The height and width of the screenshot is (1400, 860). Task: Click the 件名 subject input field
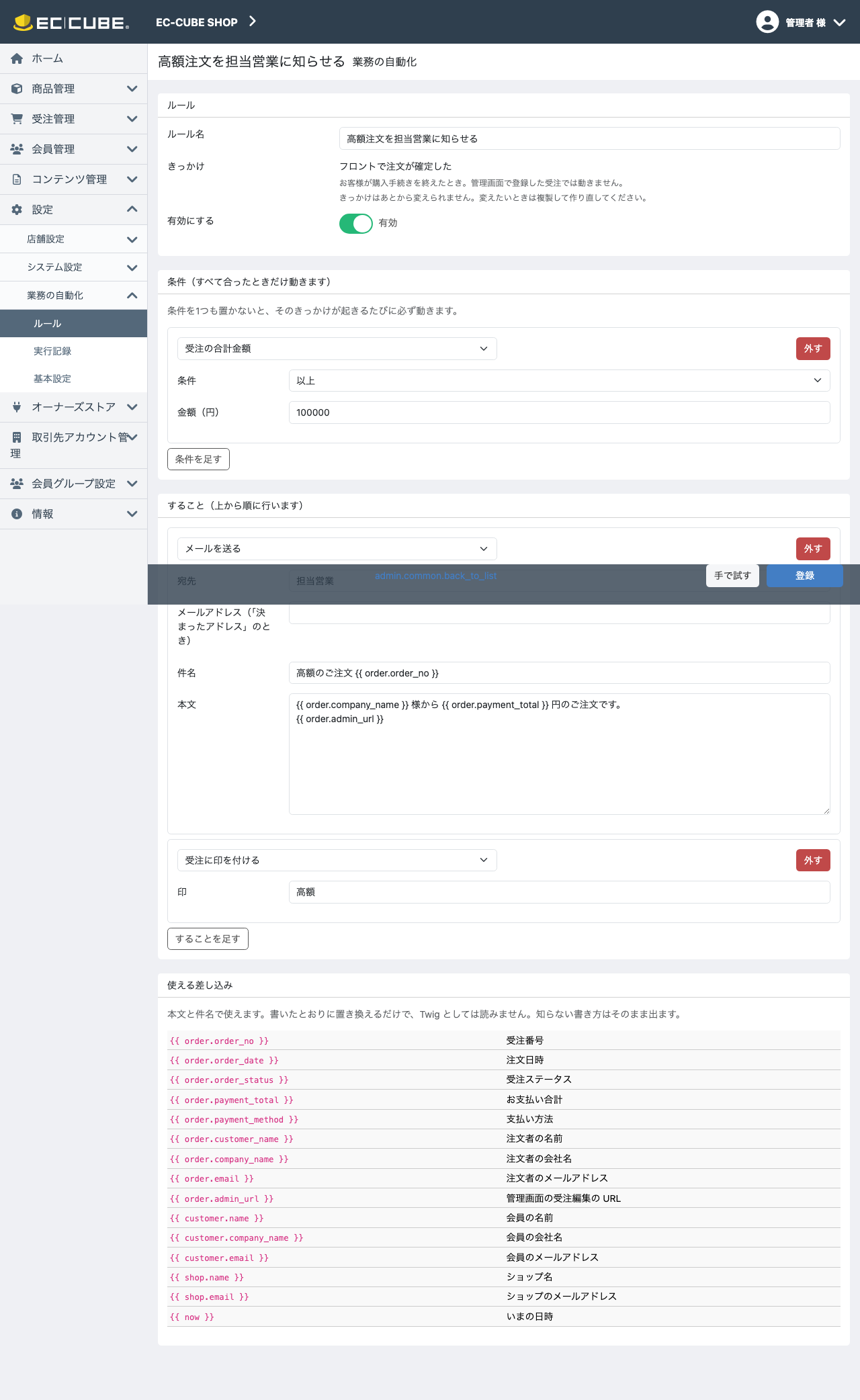[x=560, y=673]
